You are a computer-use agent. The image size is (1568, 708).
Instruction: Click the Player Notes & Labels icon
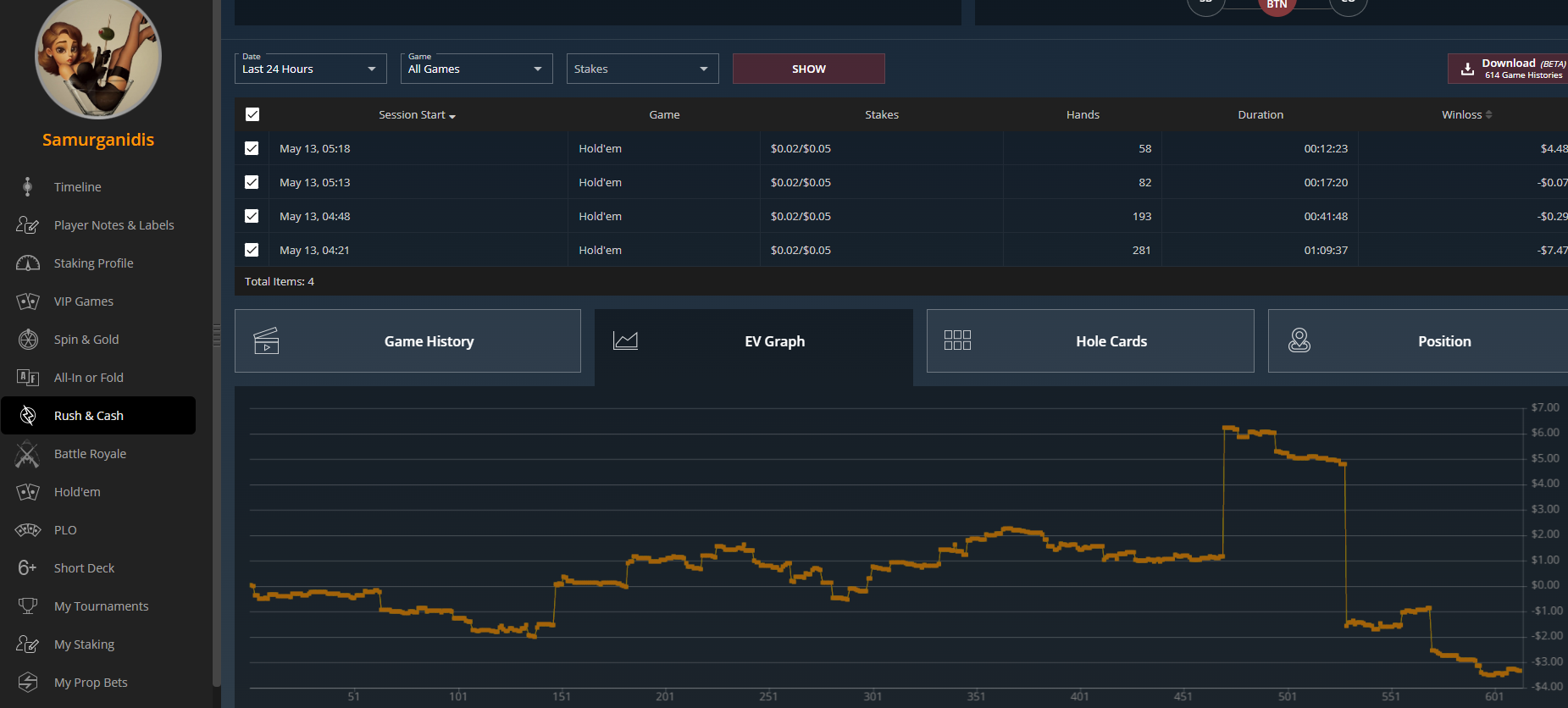coord(27,224)
